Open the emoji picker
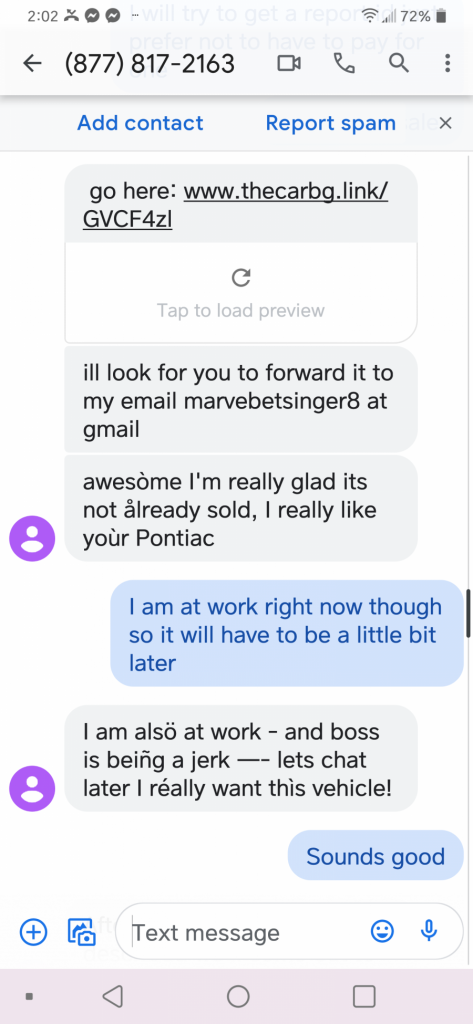 [382, 931]
